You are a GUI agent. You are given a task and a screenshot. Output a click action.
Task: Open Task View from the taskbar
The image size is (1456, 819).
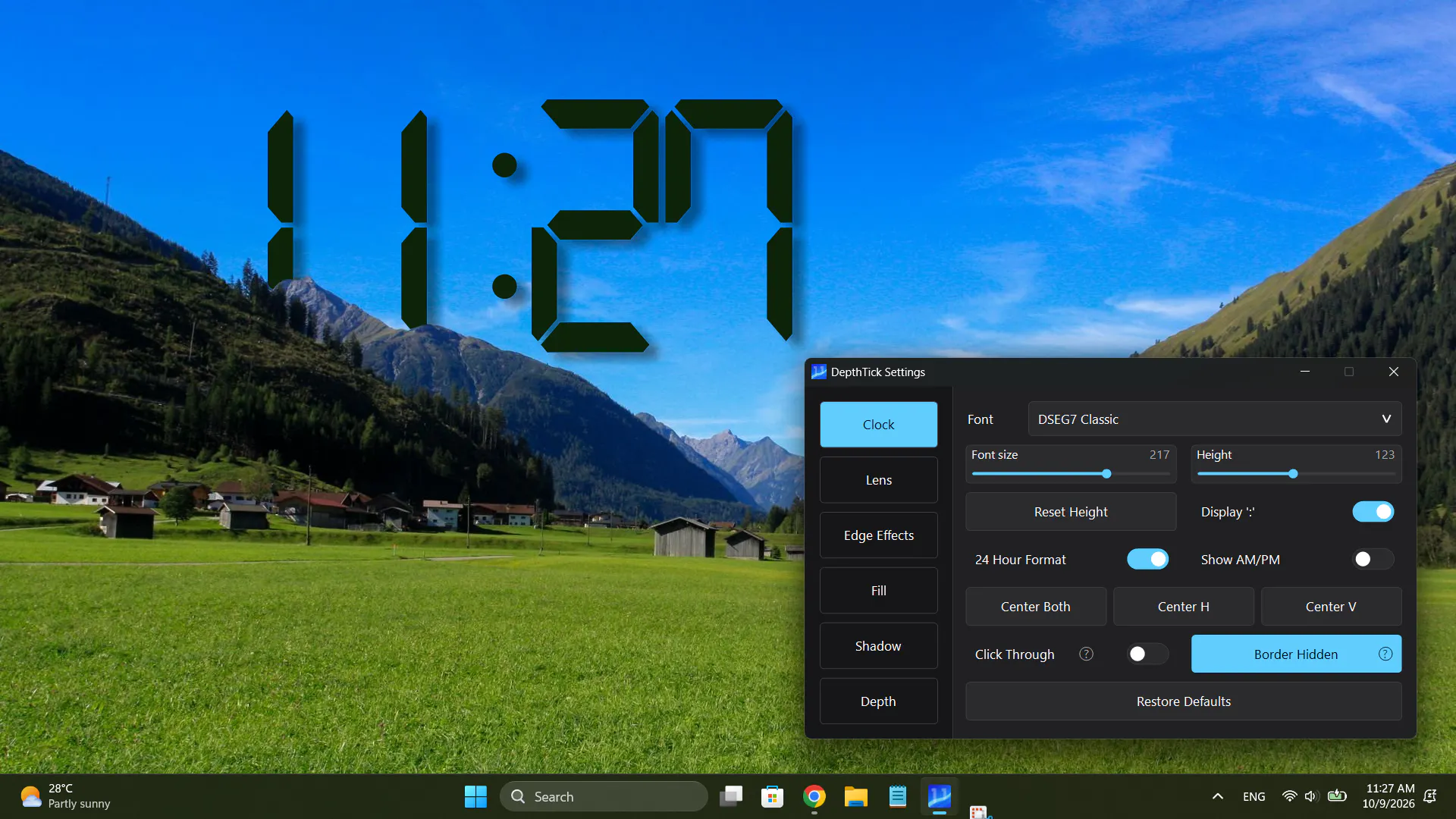(x=731, y=796)
